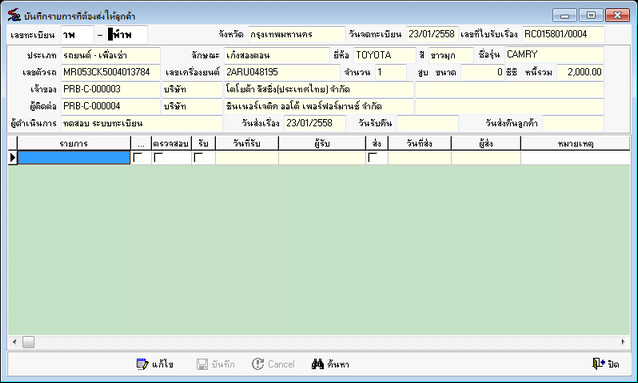Click the disabled save floppy disk icon
This screenshot has height=383, width=638.
pos(202,364)
